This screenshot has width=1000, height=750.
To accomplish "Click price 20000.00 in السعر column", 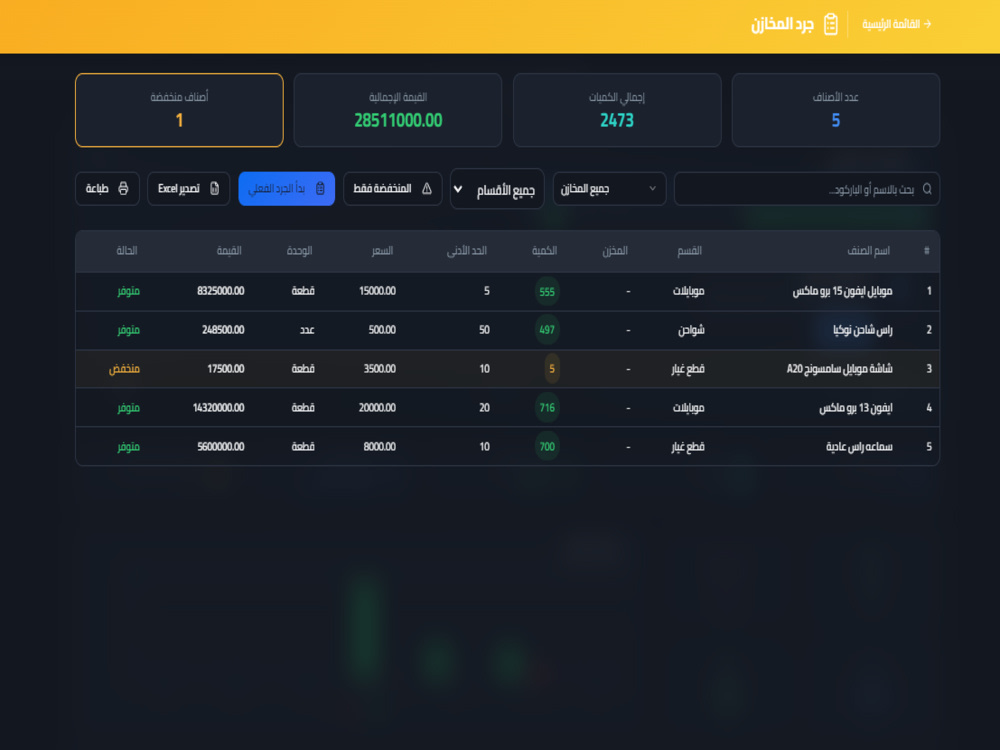I will [x=377, y=408].
